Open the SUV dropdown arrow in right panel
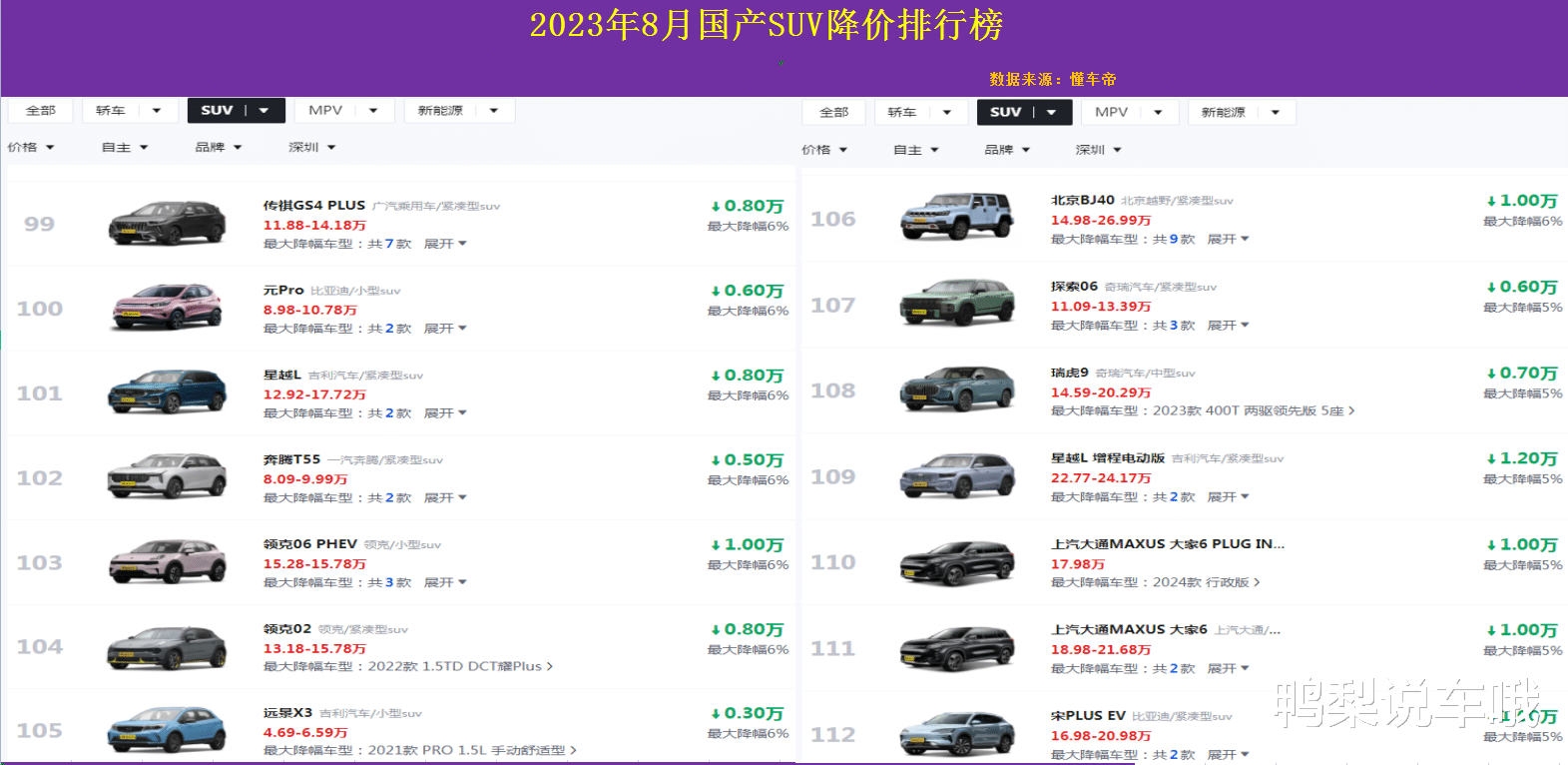Screen dimensions: 1568x765 click(1052, 113)
